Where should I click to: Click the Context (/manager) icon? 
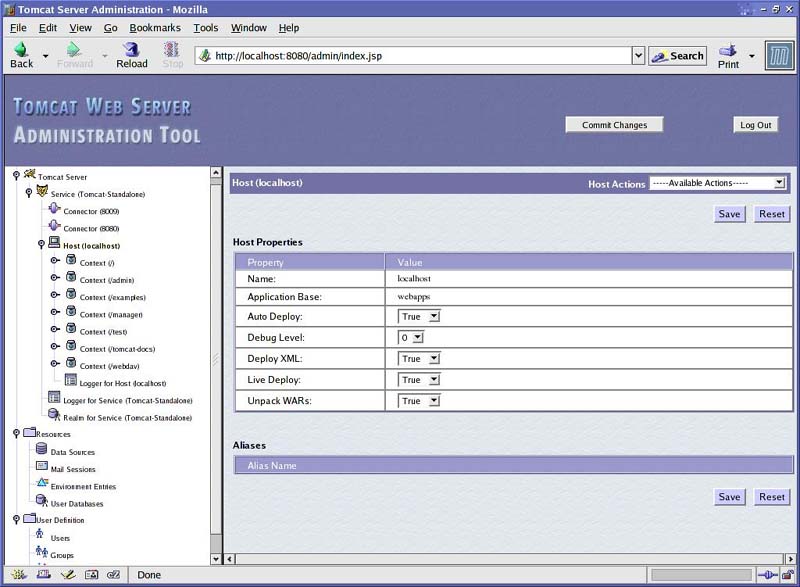(x=71, y=312)
